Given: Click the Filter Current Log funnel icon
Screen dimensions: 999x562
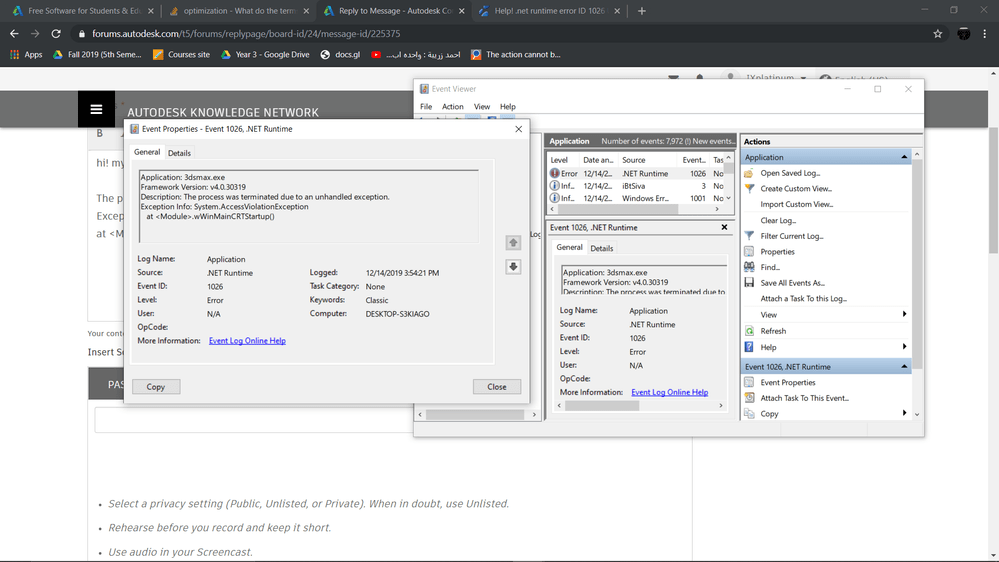Looking at the screenshot, I should [x=749, y=236].
